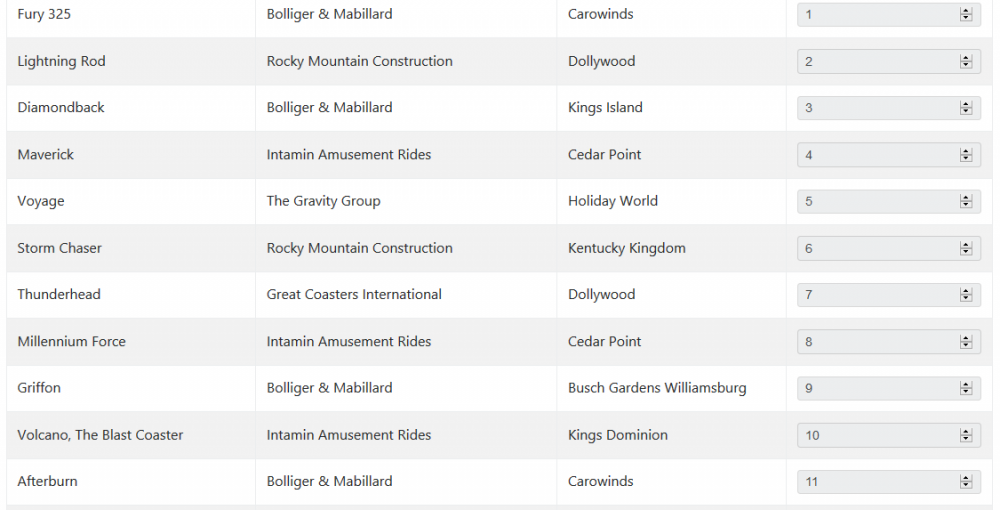
Task: Click the Thunderhead coaster name cell
Action: pos(59,295)
